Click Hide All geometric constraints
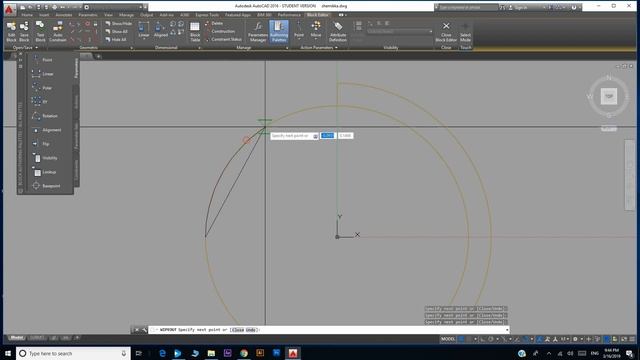The width and height of the screenshot is (640, 360). (116, 40)
